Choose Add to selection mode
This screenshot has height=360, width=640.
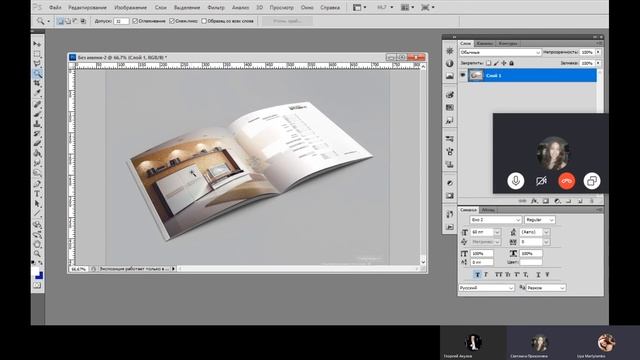68,21
